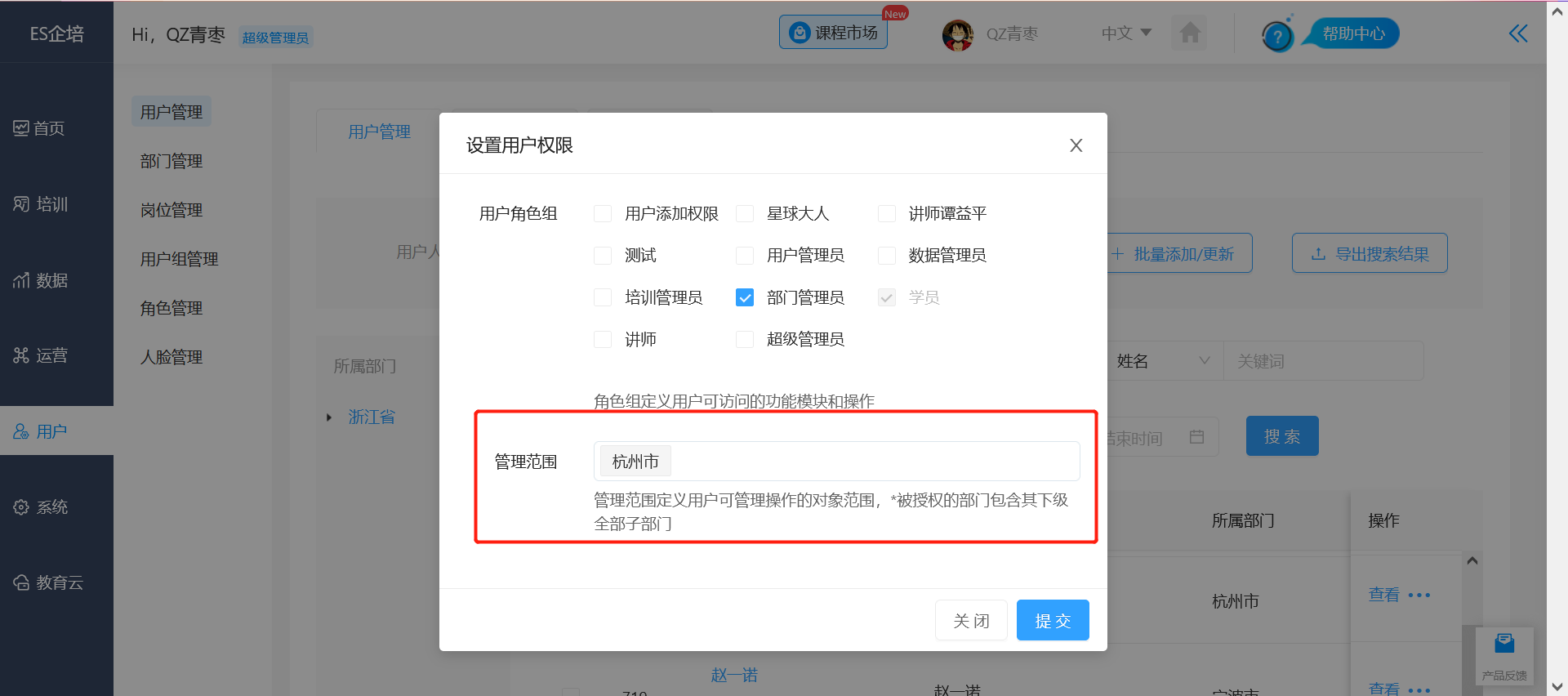Collapse the panel with the double-chevron icon
The height and width of the screenshot is (696, 1568).
click(x=1518, y=33)
